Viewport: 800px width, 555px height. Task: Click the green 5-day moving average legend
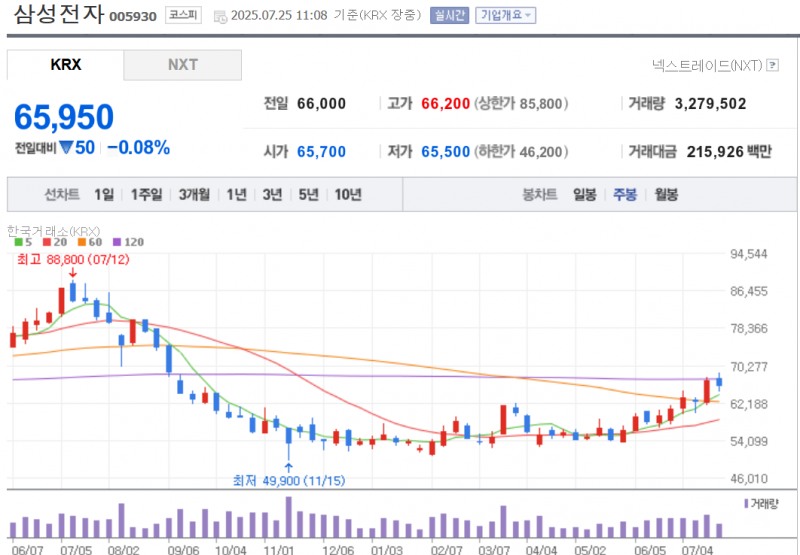20,242
